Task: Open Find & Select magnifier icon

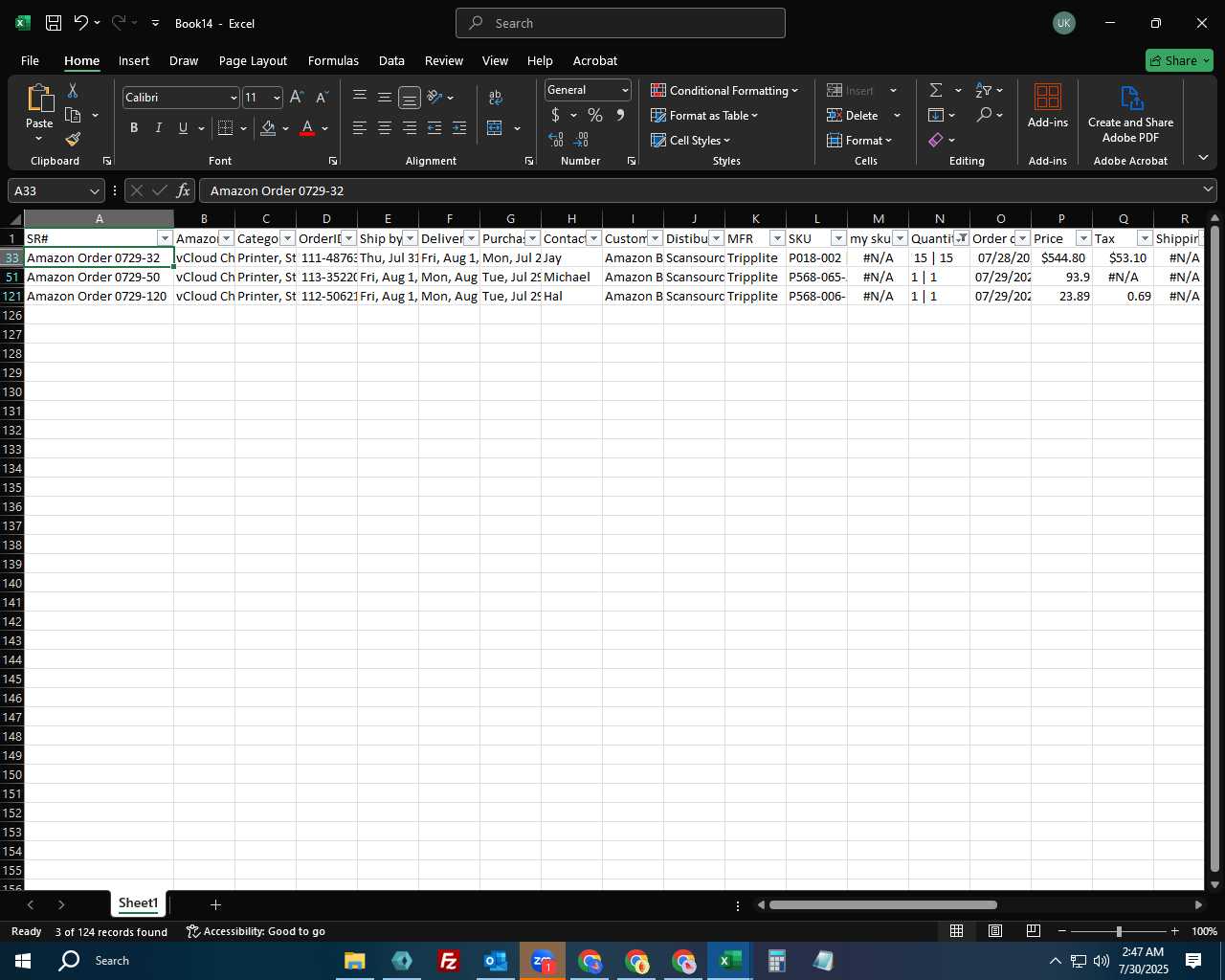Action: click(984, 115)
